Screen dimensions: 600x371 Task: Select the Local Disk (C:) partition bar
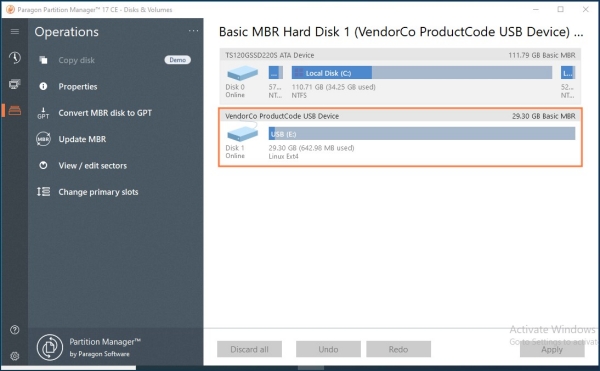tap(422, 73)
